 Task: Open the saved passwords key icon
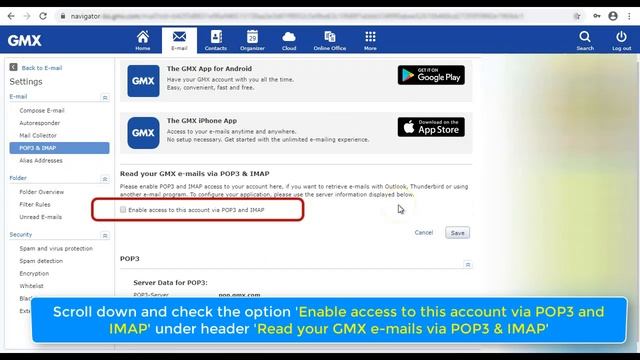pos(597,16)
